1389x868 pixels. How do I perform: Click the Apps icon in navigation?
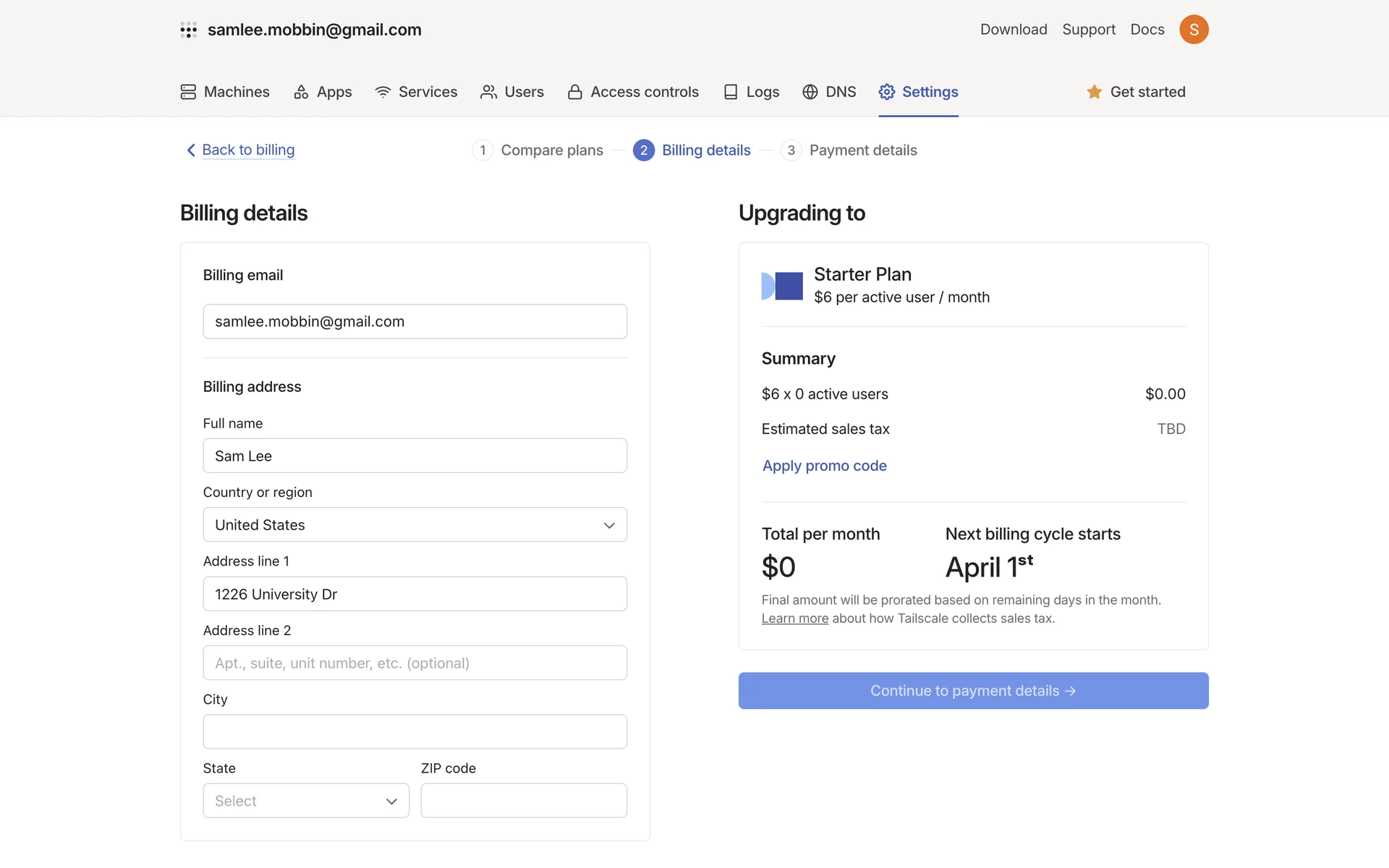(x=301, y=92)
